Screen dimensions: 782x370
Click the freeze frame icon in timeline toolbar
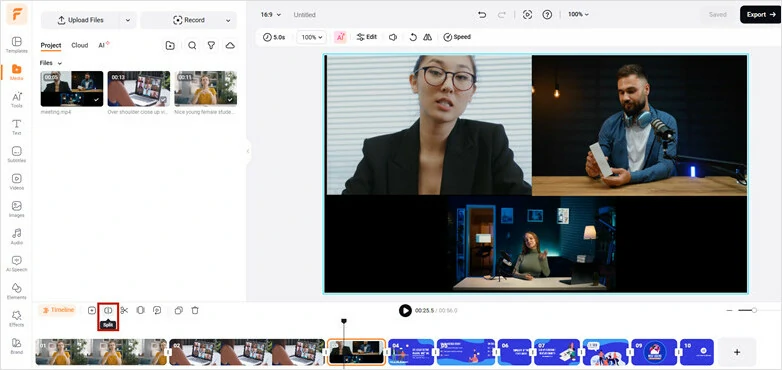pyautogui.click(x=141, y=310)
